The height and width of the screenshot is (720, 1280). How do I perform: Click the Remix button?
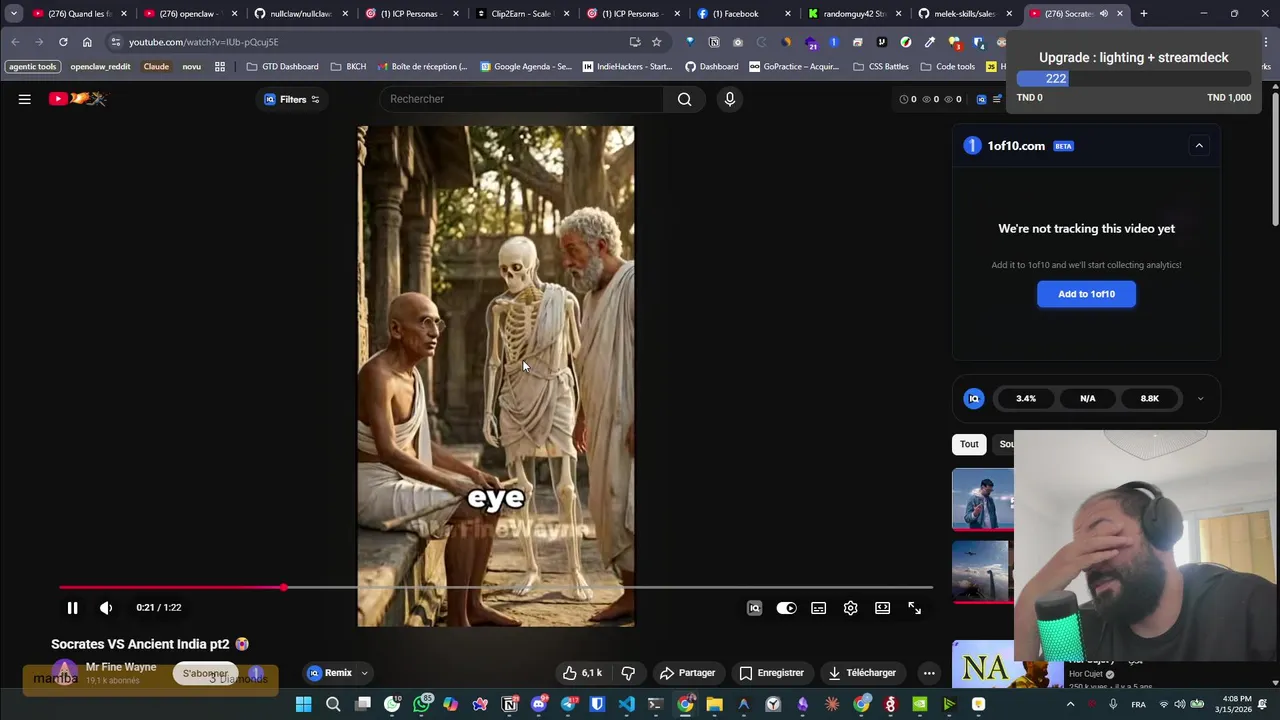tap(330, 673)
